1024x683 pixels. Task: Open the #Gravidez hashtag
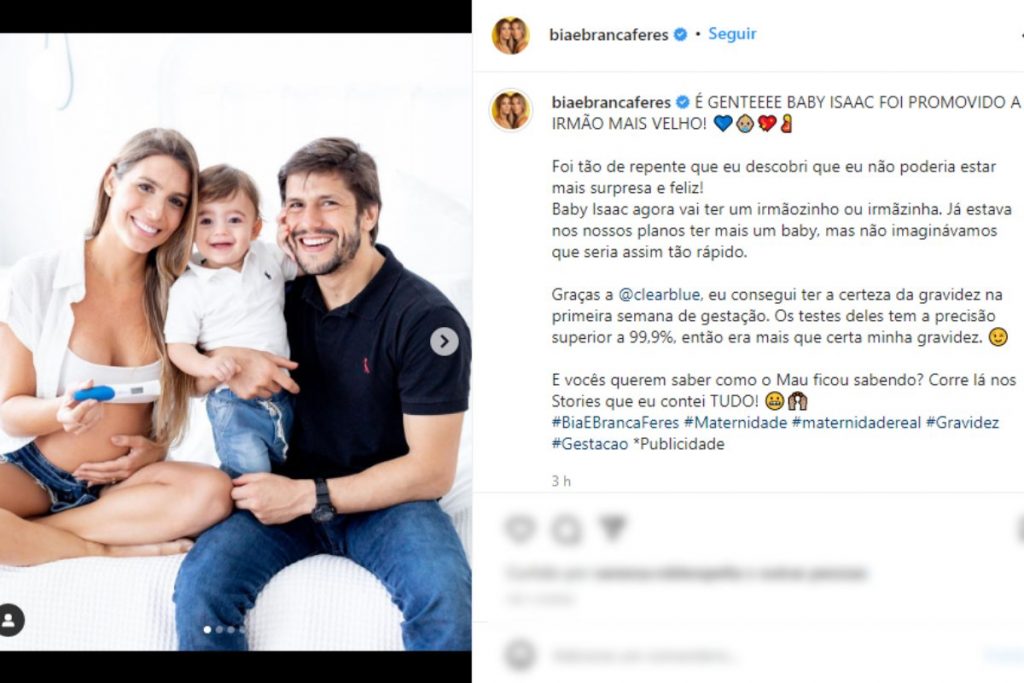tap(962, 422)
